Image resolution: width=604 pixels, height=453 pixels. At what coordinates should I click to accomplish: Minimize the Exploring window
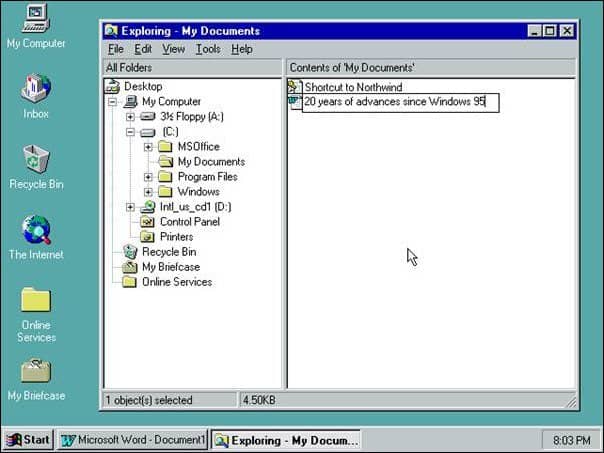pyautogui.click(x=534, y=31)
